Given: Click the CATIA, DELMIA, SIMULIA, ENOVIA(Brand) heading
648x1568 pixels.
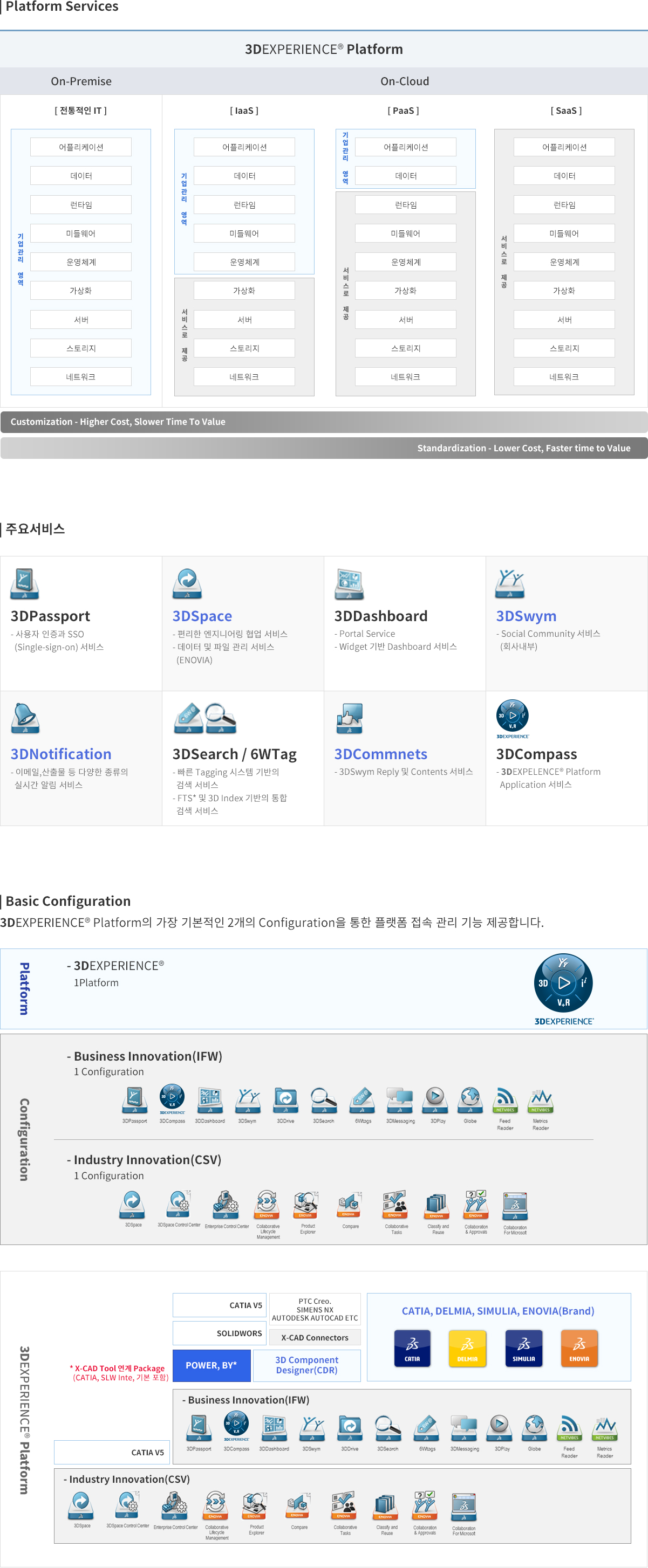Looking at the screenshot, I should (x=498, y=1311).
